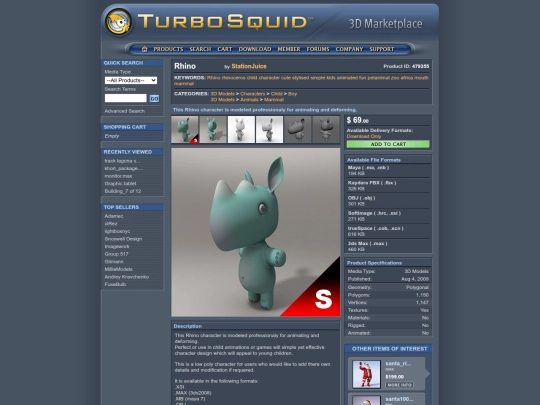Open top seller FuseBulb
This screenshot has width=540, height=405.
point(115,284)
